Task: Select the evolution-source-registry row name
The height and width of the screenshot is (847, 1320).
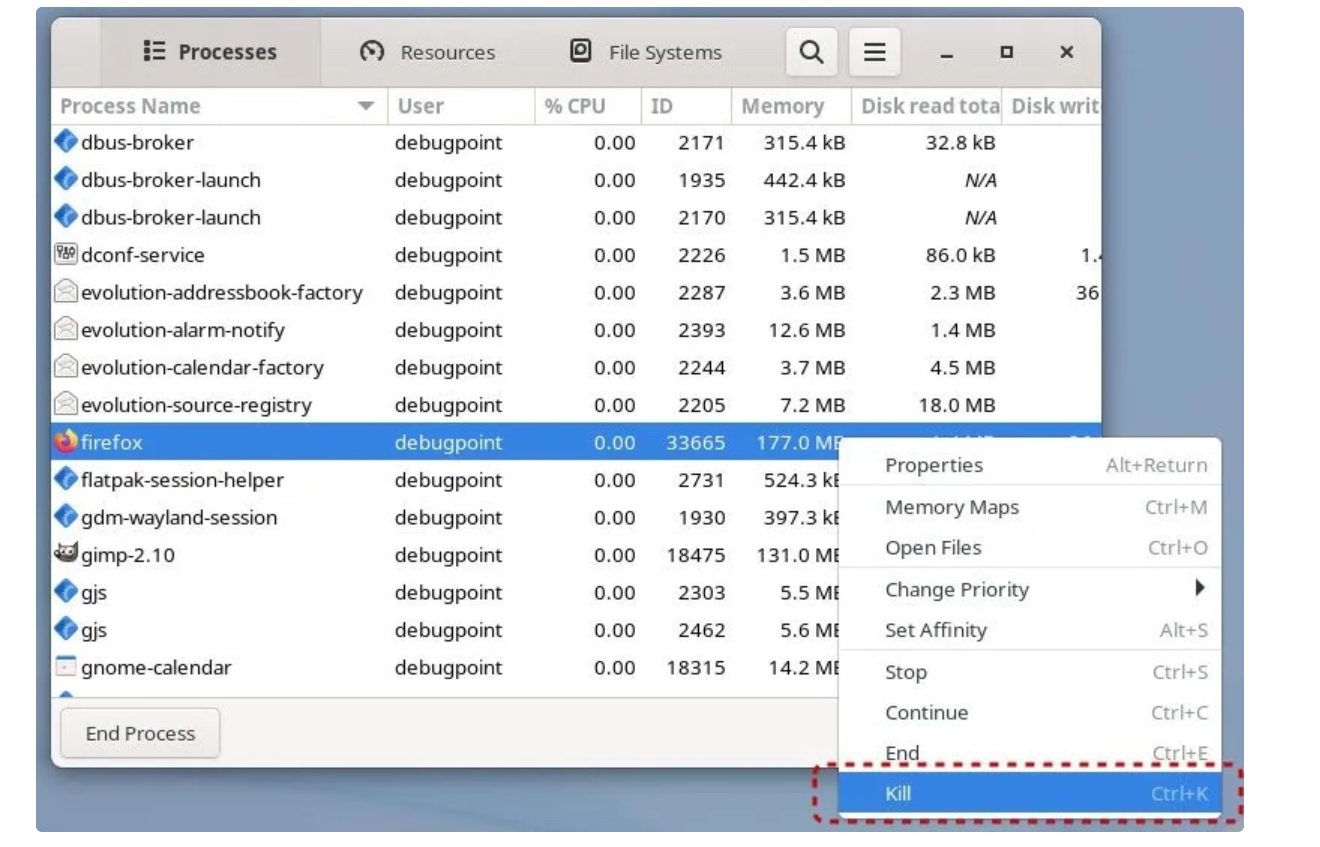Action: point(197,405)
